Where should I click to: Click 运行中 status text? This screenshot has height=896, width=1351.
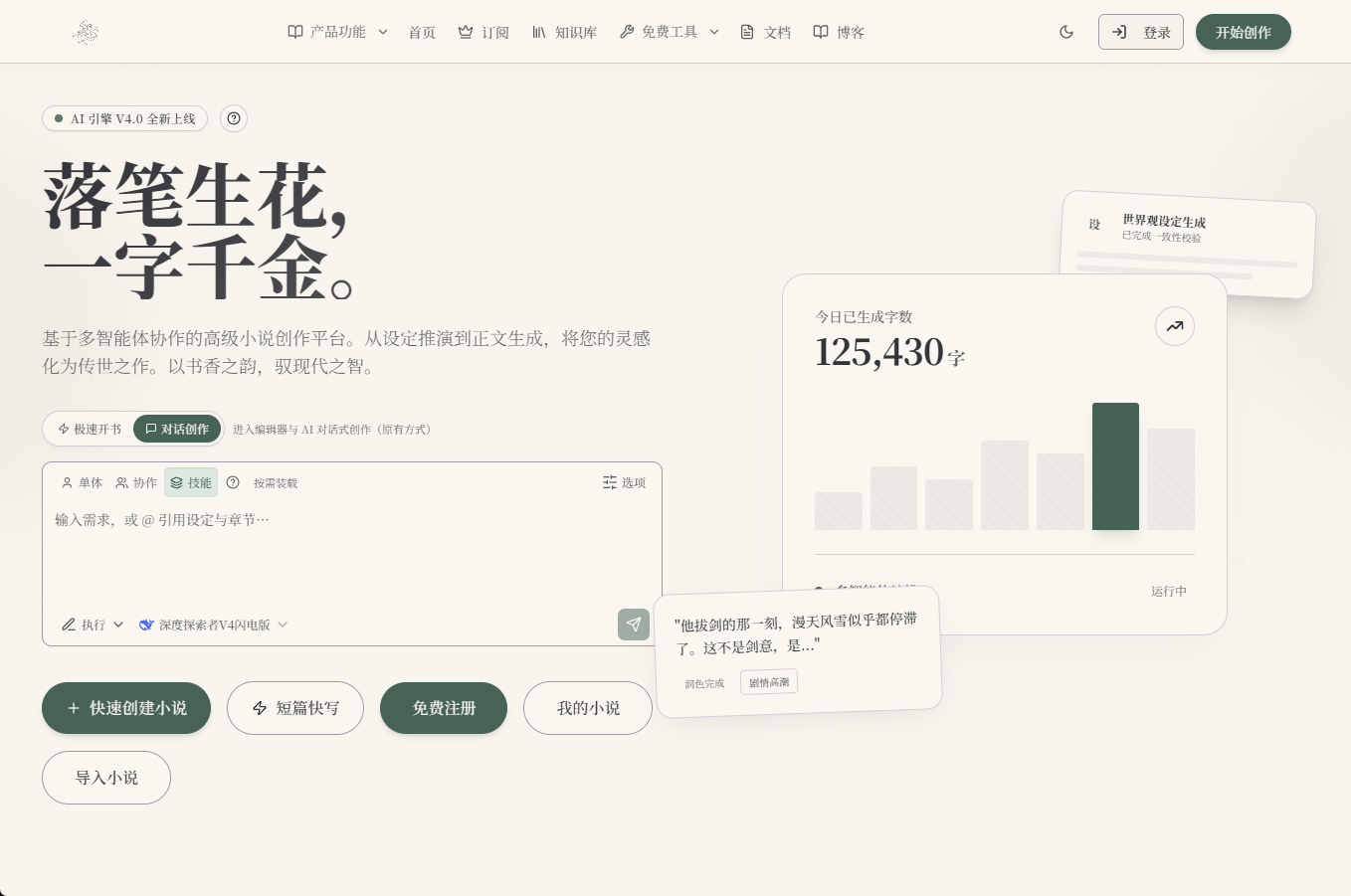tap(1169, 591)
